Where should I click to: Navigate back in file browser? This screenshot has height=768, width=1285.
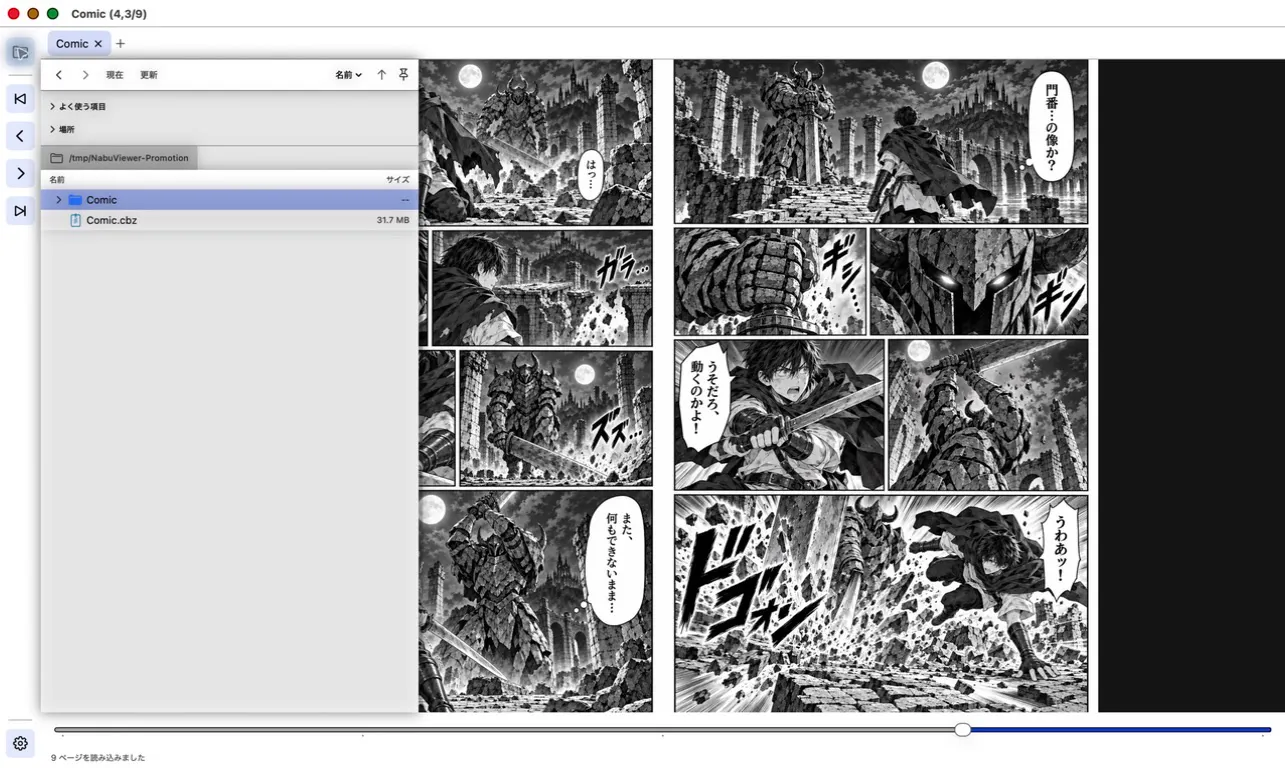[x=59, y=75]
